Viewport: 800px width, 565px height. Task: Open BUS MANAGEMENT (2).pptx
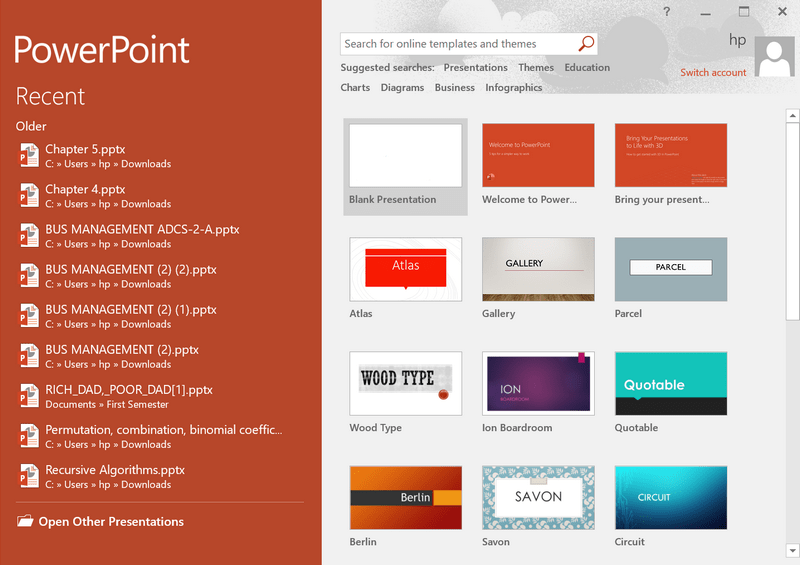[x=160, y=356]
